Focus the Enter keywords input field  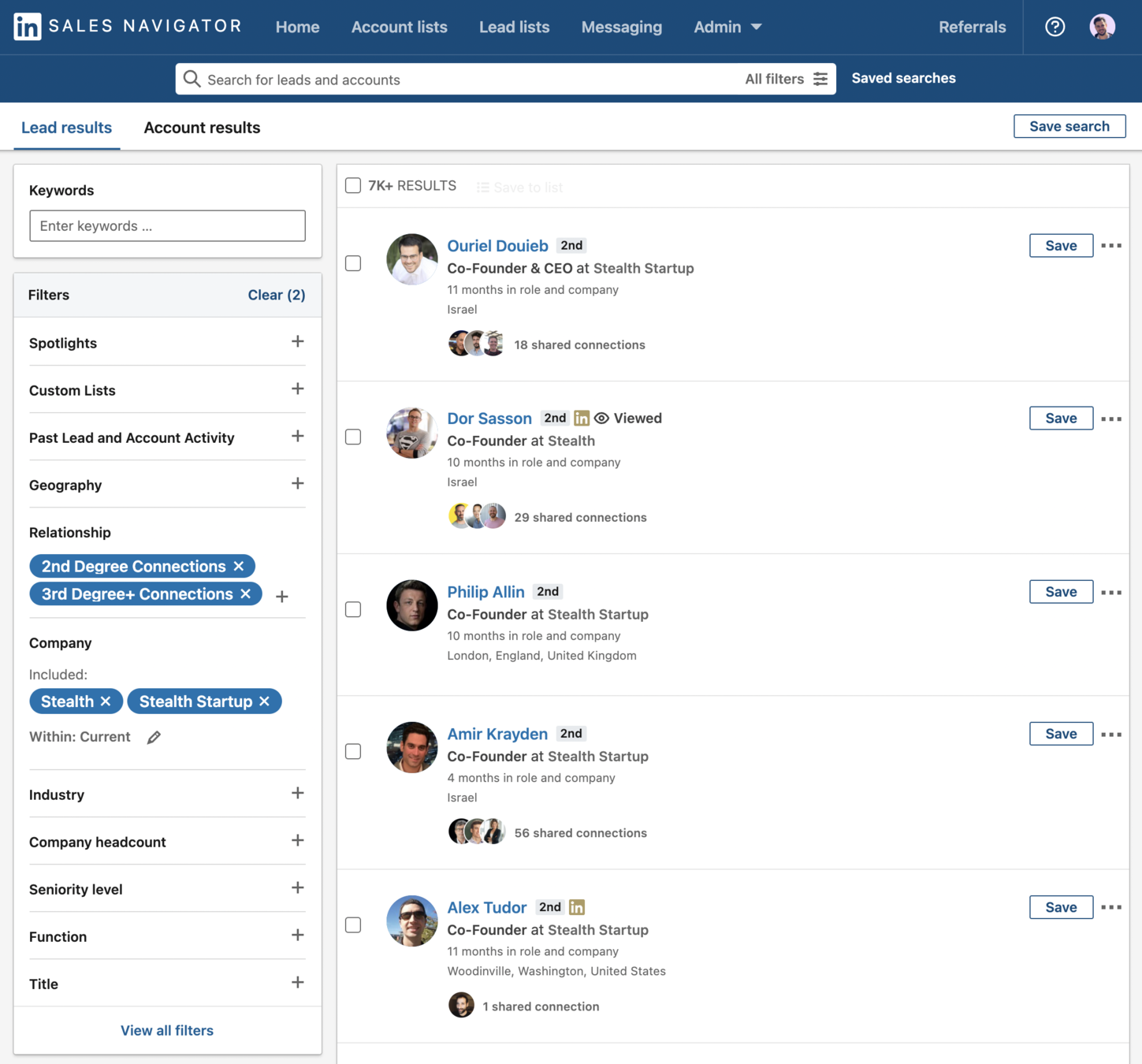coord(167,225)
